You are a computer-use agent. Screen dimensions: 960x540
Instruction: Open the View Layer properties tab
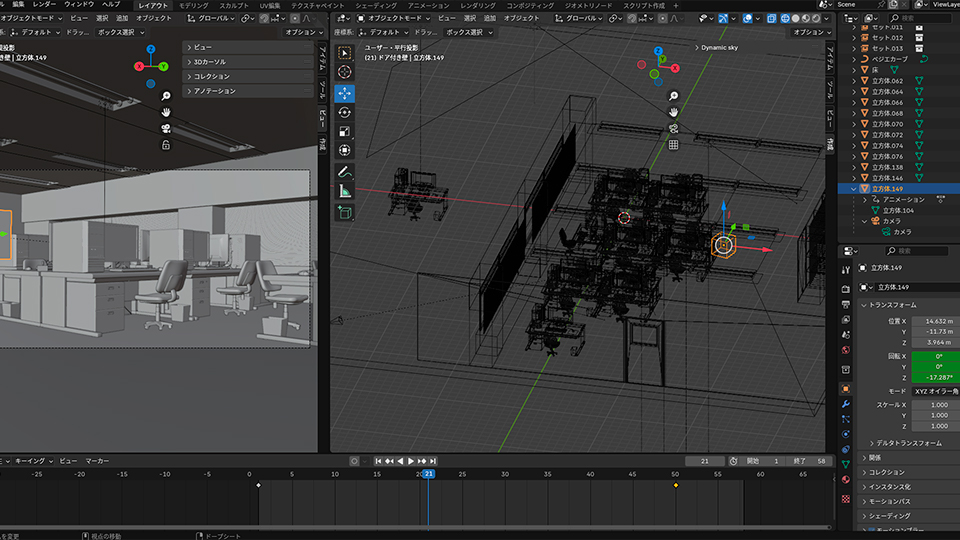[x=846, y=320]
